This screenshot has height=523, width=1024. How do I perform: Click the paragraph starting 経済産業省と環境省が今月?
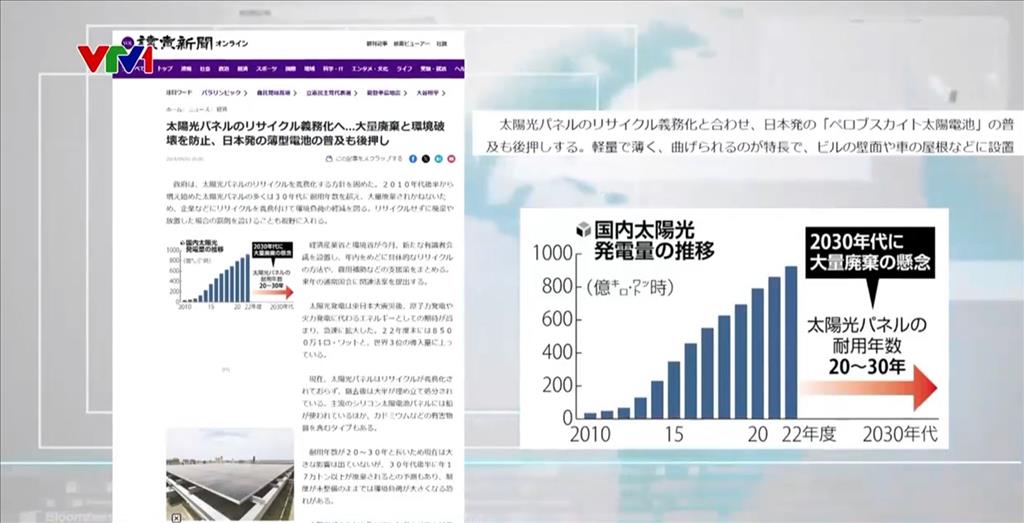(378, 262)
